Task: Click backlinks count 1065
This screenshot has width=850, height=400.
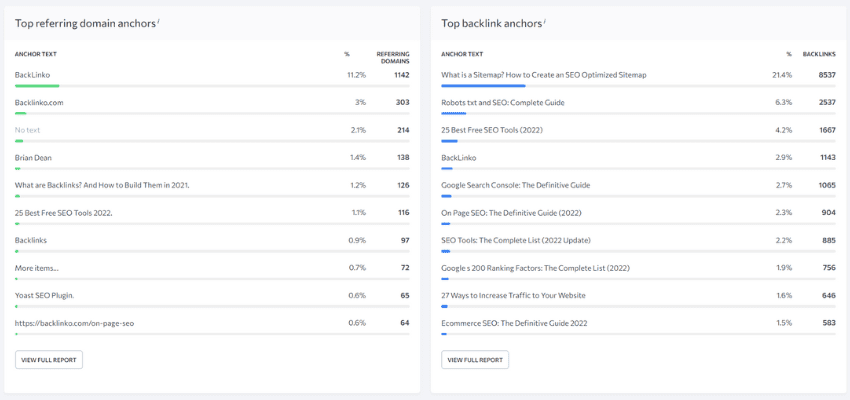Action: [828, 185]
